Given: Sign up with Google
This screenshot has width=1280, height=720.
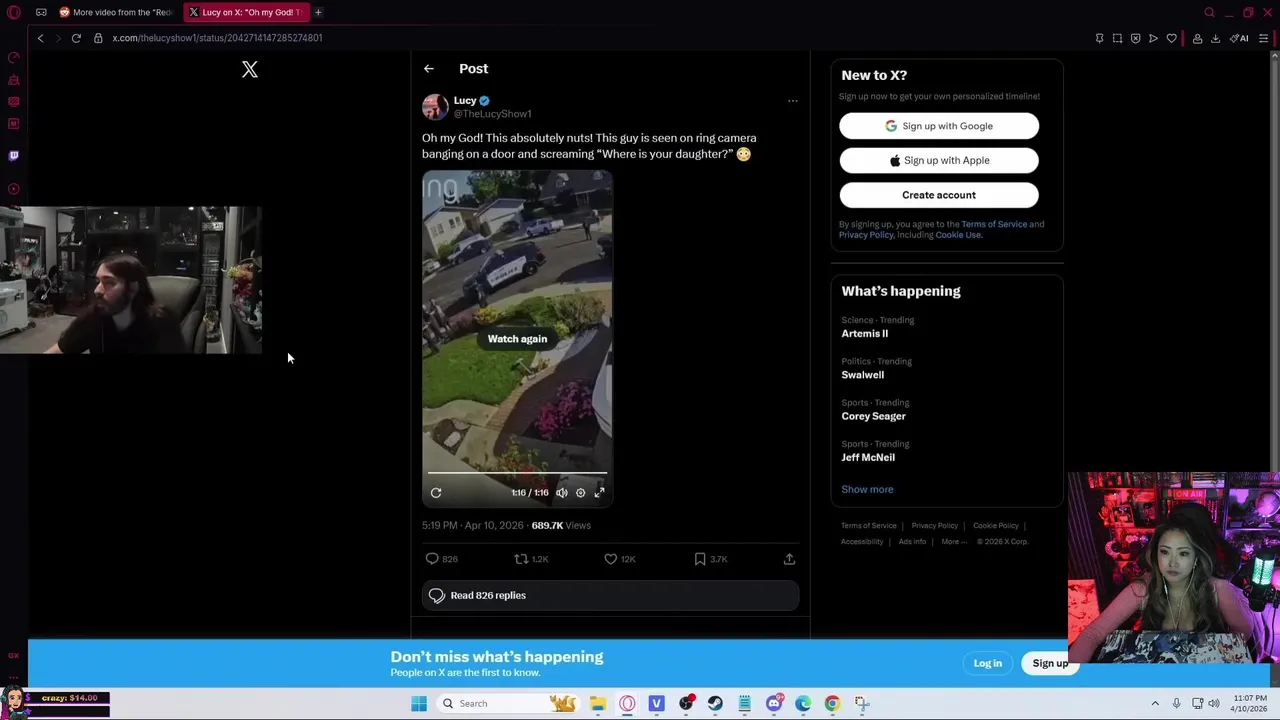Looking at the screenshot, I should tap(939, 126).
